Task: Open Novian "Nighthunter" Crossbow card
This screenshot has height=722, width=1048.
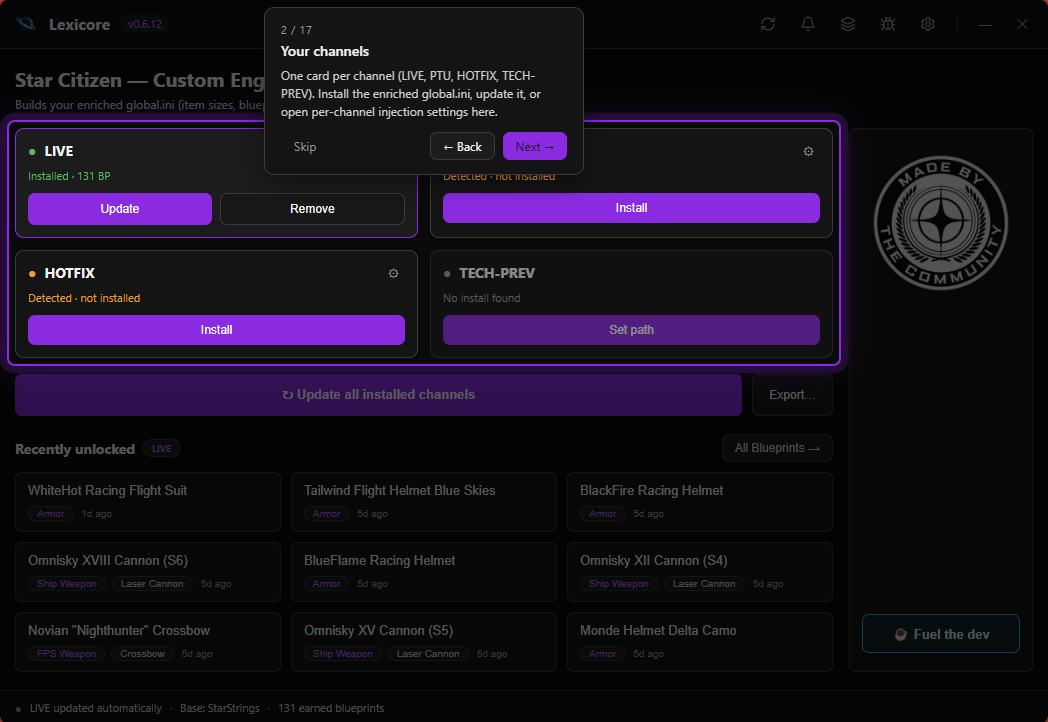Action: tap(148, 642)
